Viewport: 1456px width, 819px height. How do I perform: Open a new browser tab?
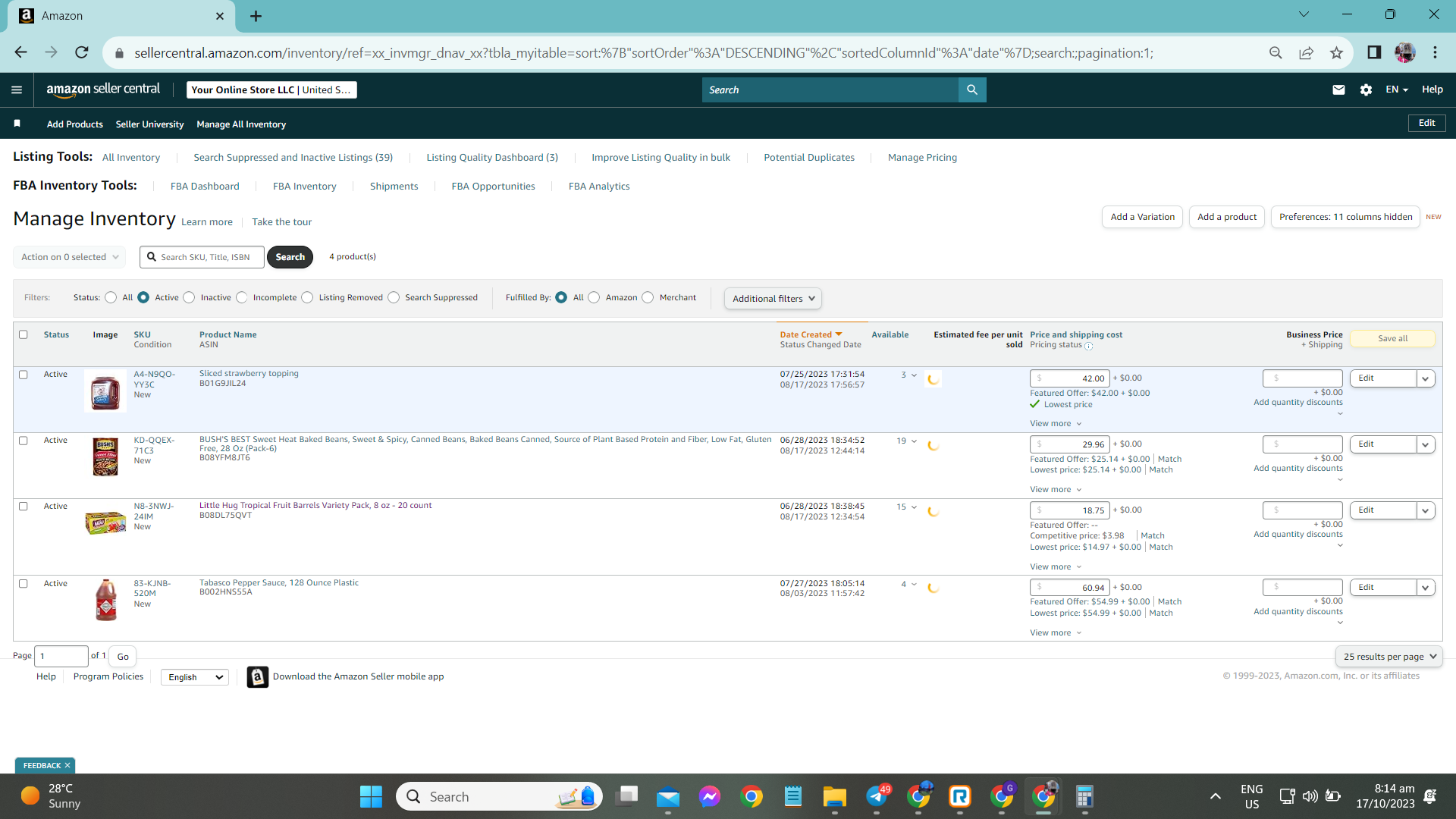[x=256, y=16]
